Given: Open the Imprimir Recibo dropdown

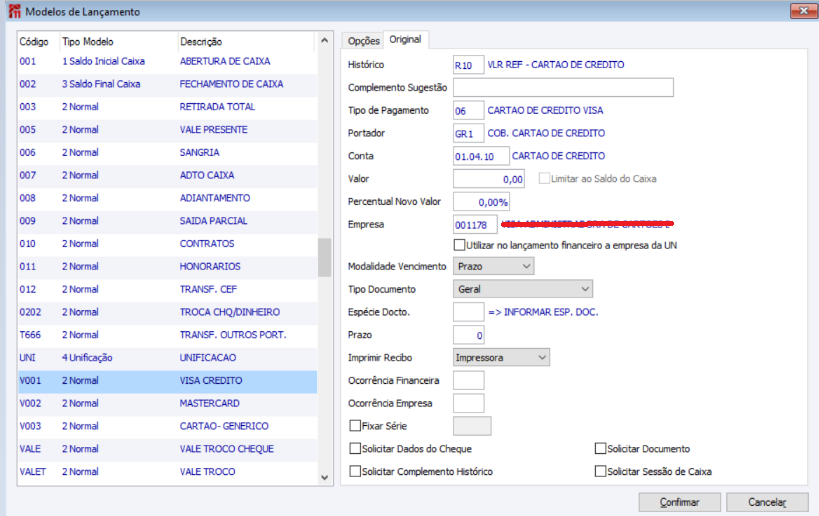Looking at the screenshot, I should click(x=501, y=358).
